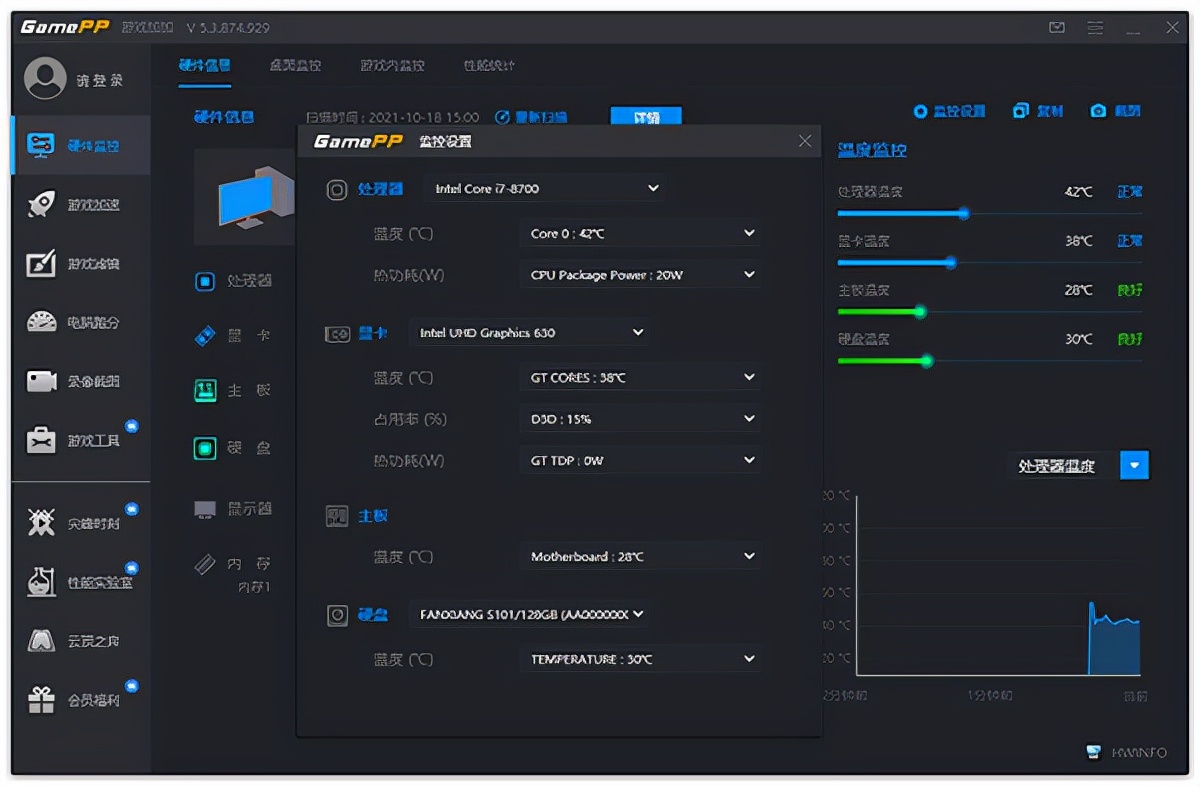Click the gift box member benefits icon
The width and height of the screenshot is (1200, 786).
(41, 700)
